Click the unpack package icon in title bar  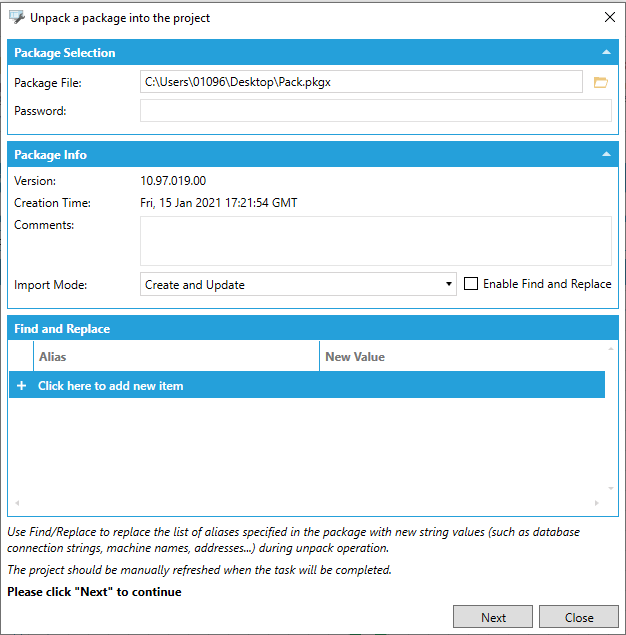pyautogui.click(x=16, y=17)
